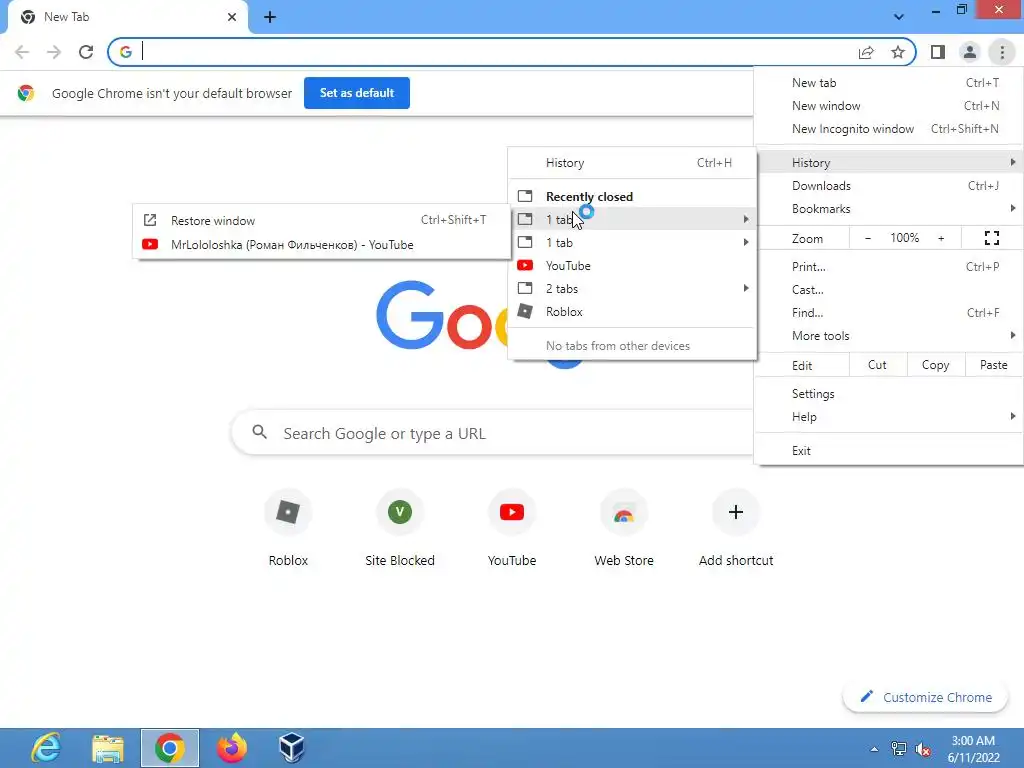This screenshot has height=768, width=1024.
Task: Click Cut in Edit row
Action: (x=878, y=365)
